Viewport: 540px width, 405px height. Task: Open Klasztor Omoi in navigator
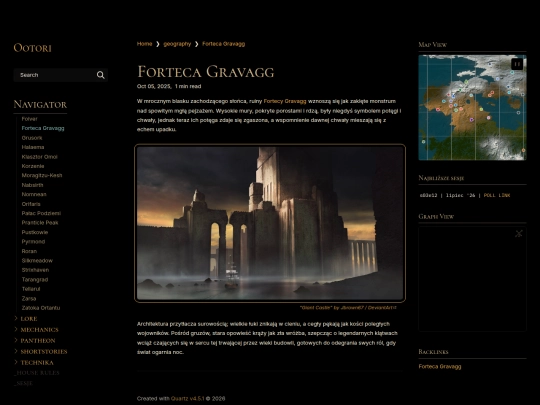tap(39, 157)
